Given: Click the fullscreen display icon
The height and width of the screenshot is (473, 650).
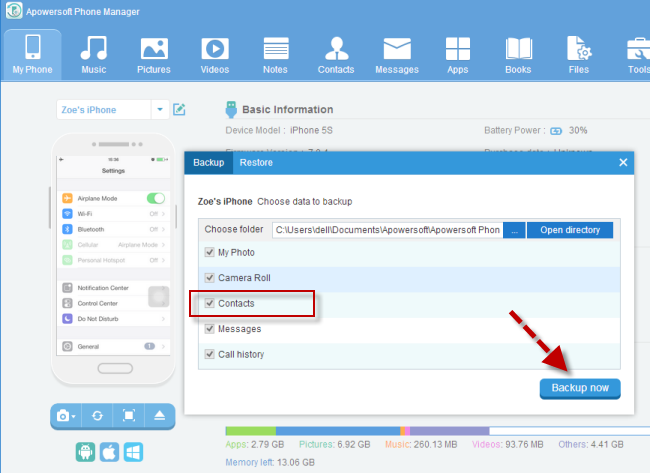Looking at the screenshot, I should [x=129, y=415].
